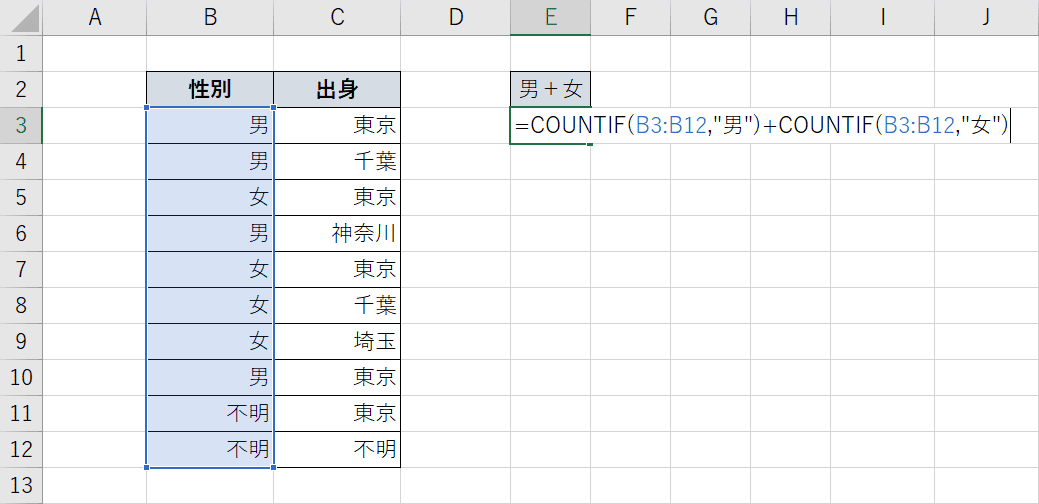
Task: Click cell C7 containing 東京
Action: pyautogui.click(x=337, y=270)
